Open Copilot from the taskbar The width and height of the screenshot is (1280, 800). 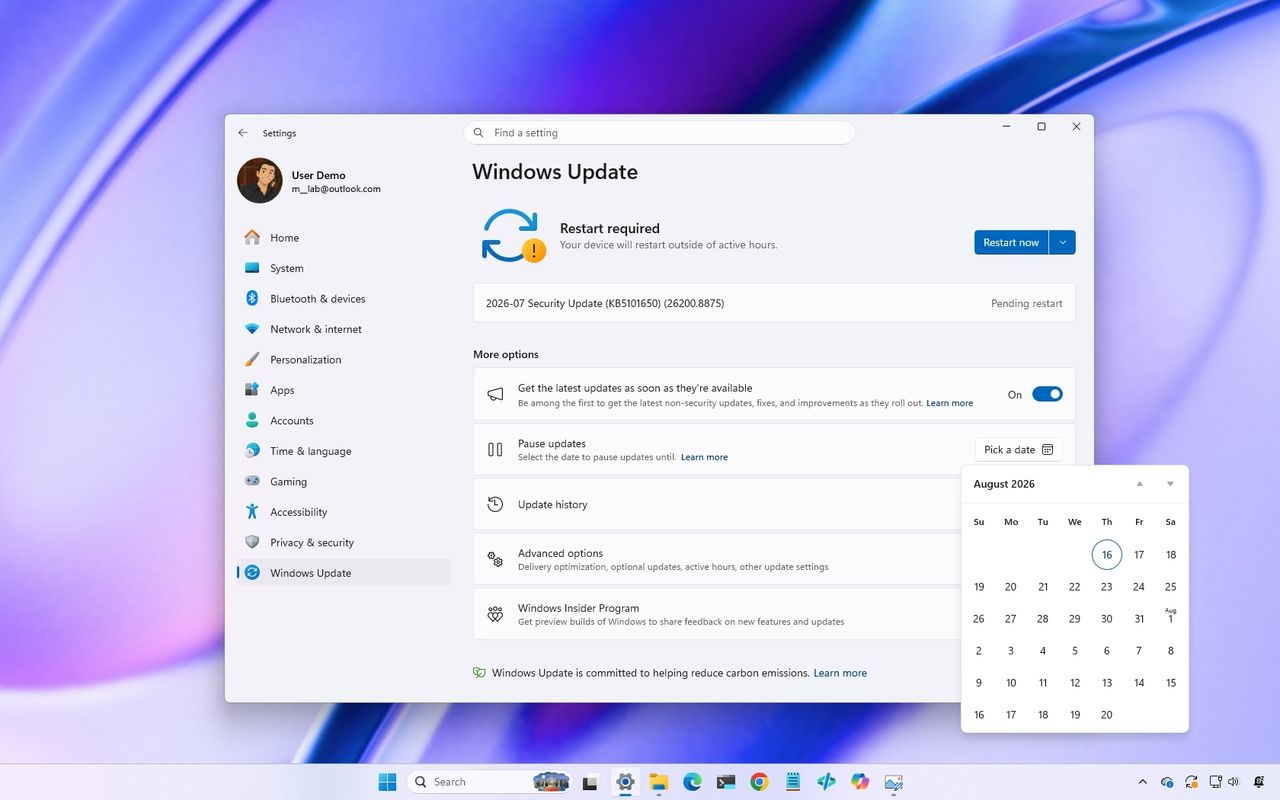coord(860,782)
